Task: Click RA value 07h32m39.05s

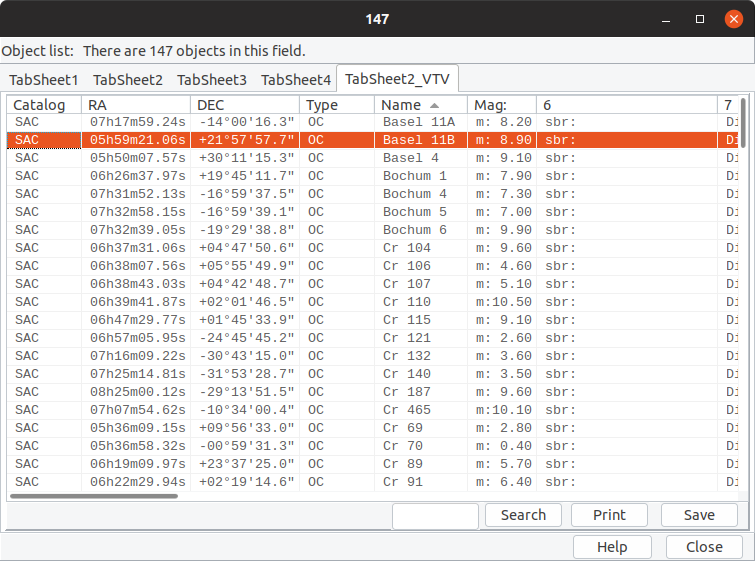Action: click(138, 230)
